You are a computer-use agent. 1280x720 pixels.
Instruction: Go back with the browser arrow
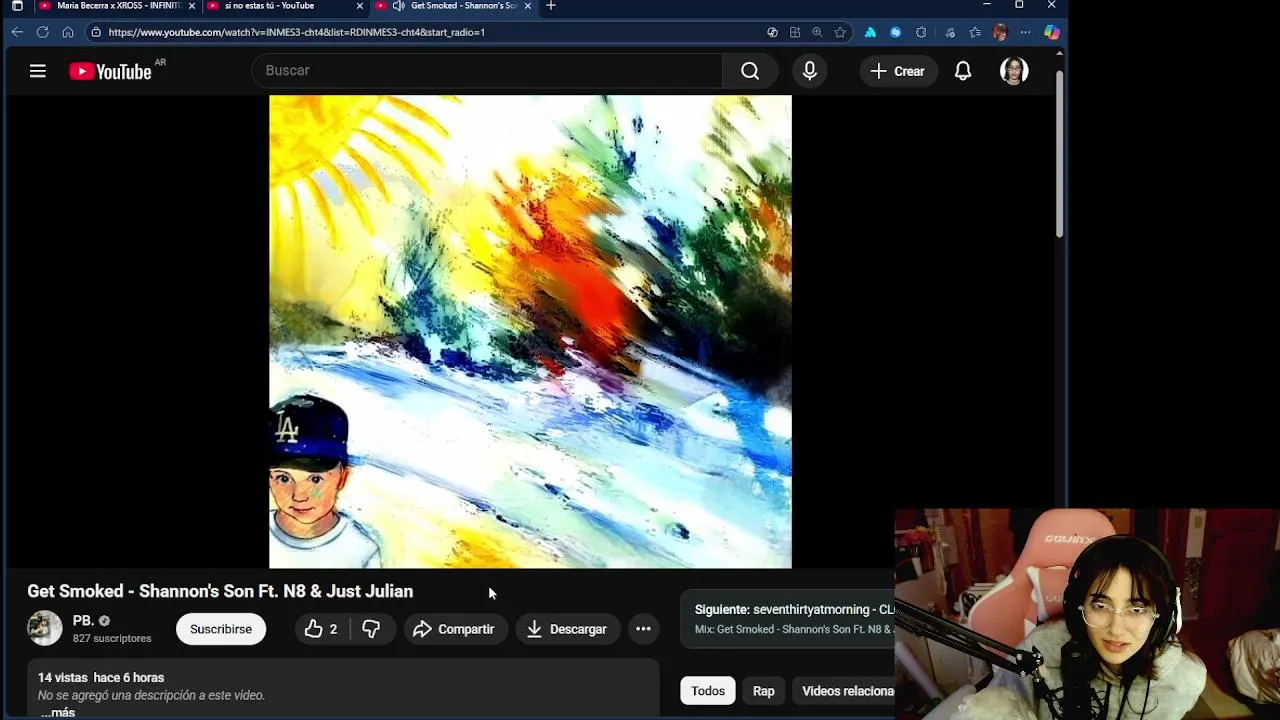point(17,32)
